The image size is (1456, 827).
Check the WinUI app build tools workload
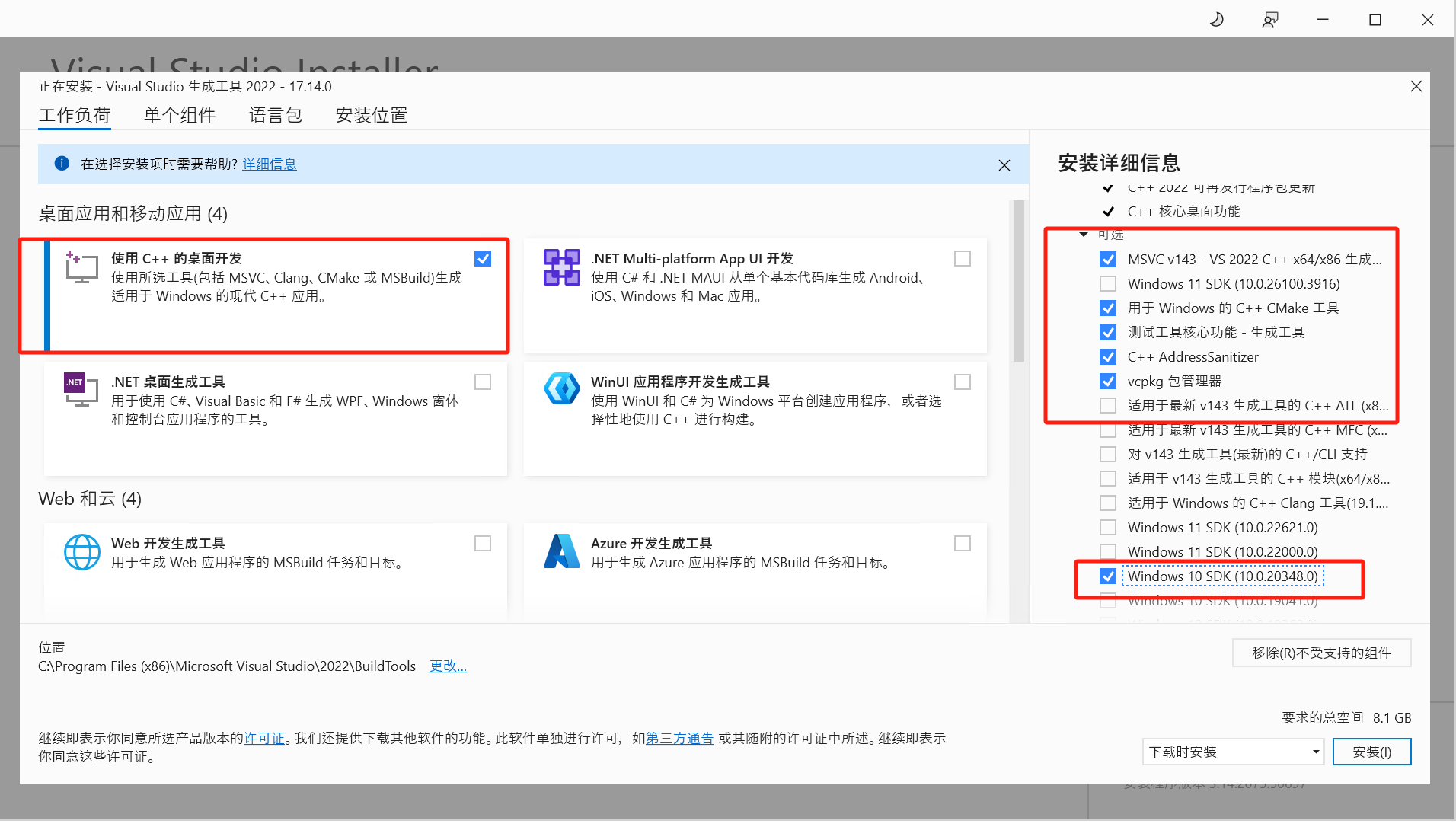(963, 382)
